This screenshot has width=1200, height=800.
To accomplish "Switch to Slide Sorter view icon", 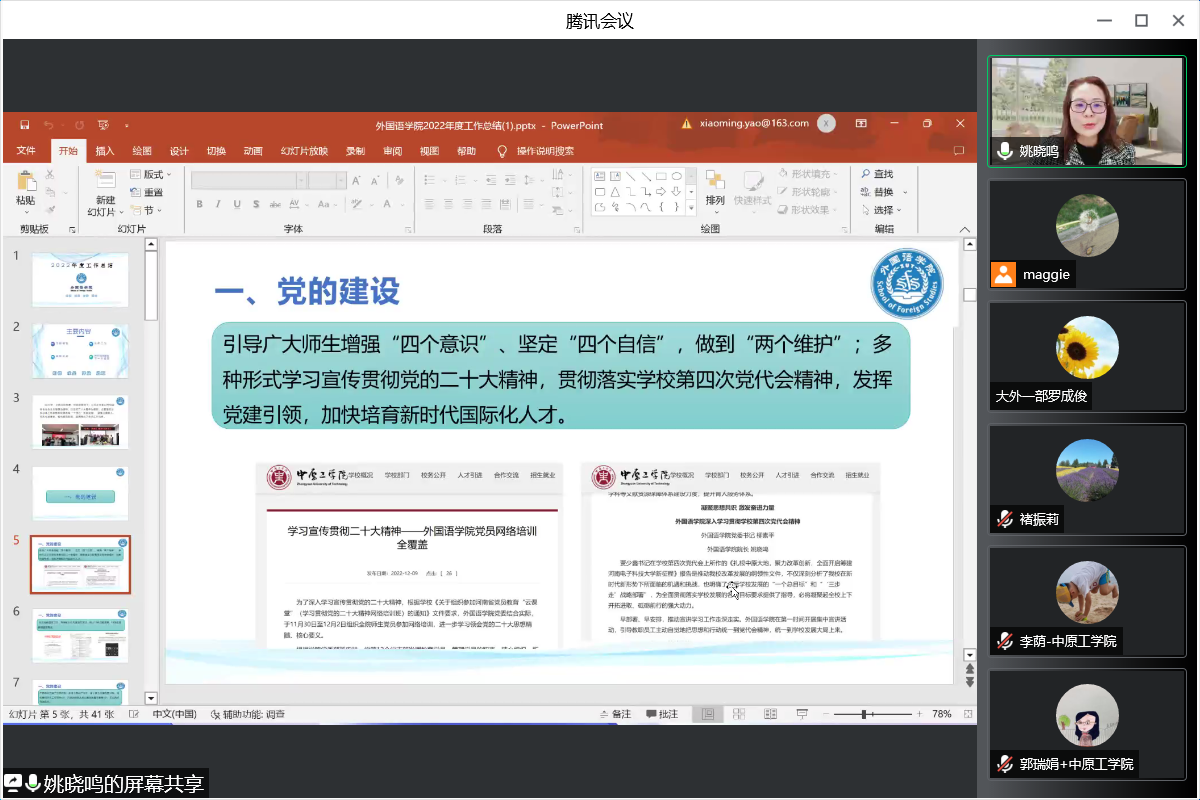I will [738, 714].
